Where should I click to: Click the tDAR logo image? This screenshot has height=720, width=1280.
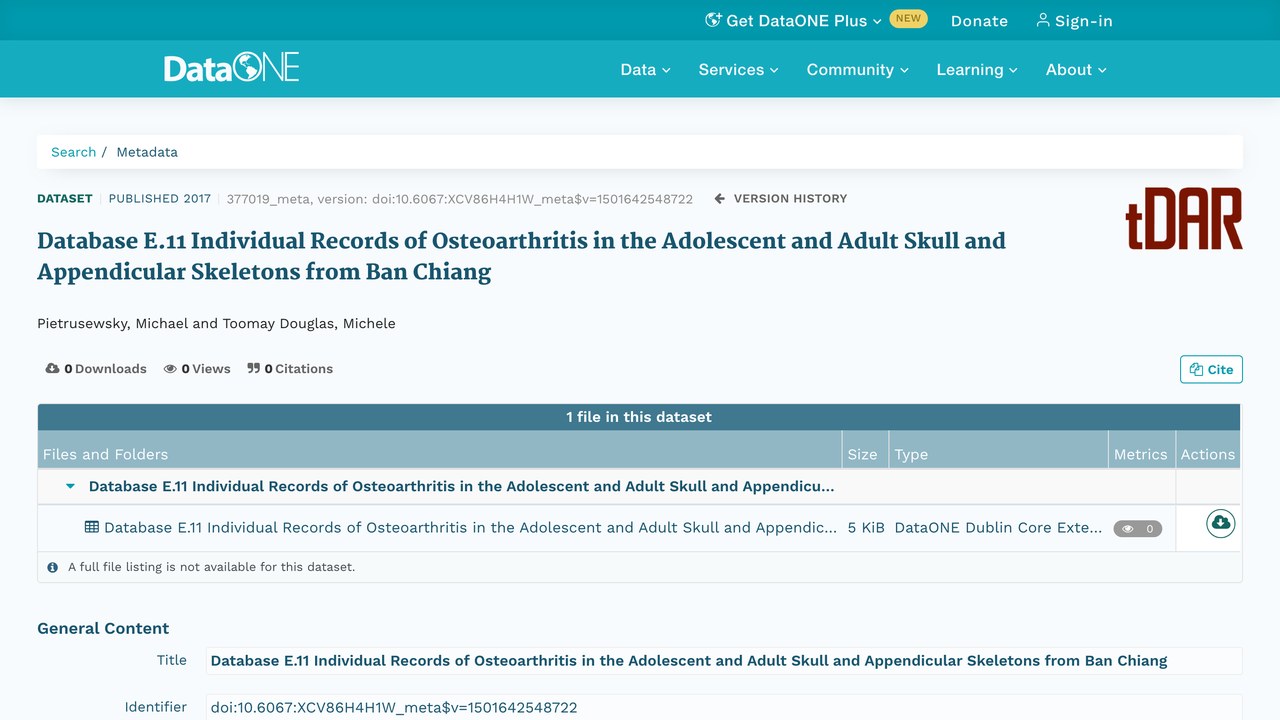(1184, 219)
